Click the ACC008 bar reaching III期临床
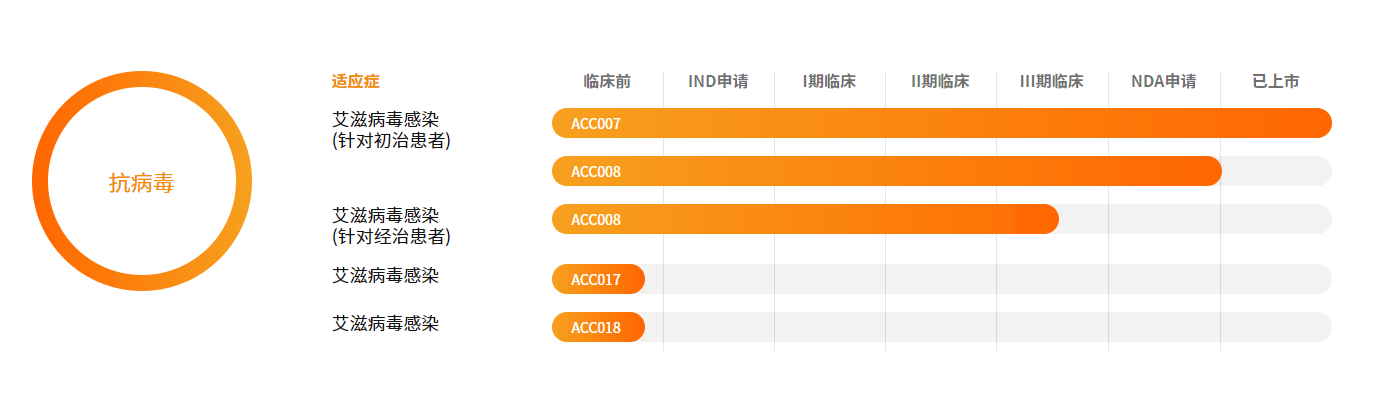The width and height of the screenshot is (1384, 394). (x=805, y=219)
